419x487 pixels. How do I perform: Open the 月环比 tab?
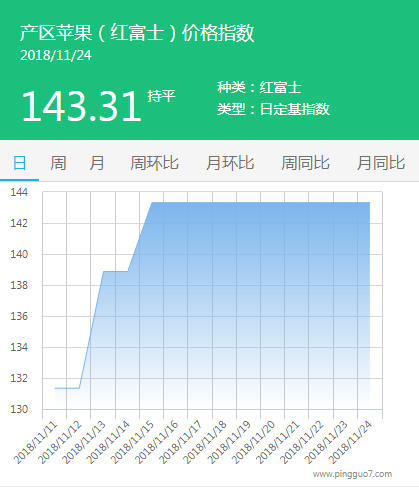pyautogui.click(x=230, y=163)
